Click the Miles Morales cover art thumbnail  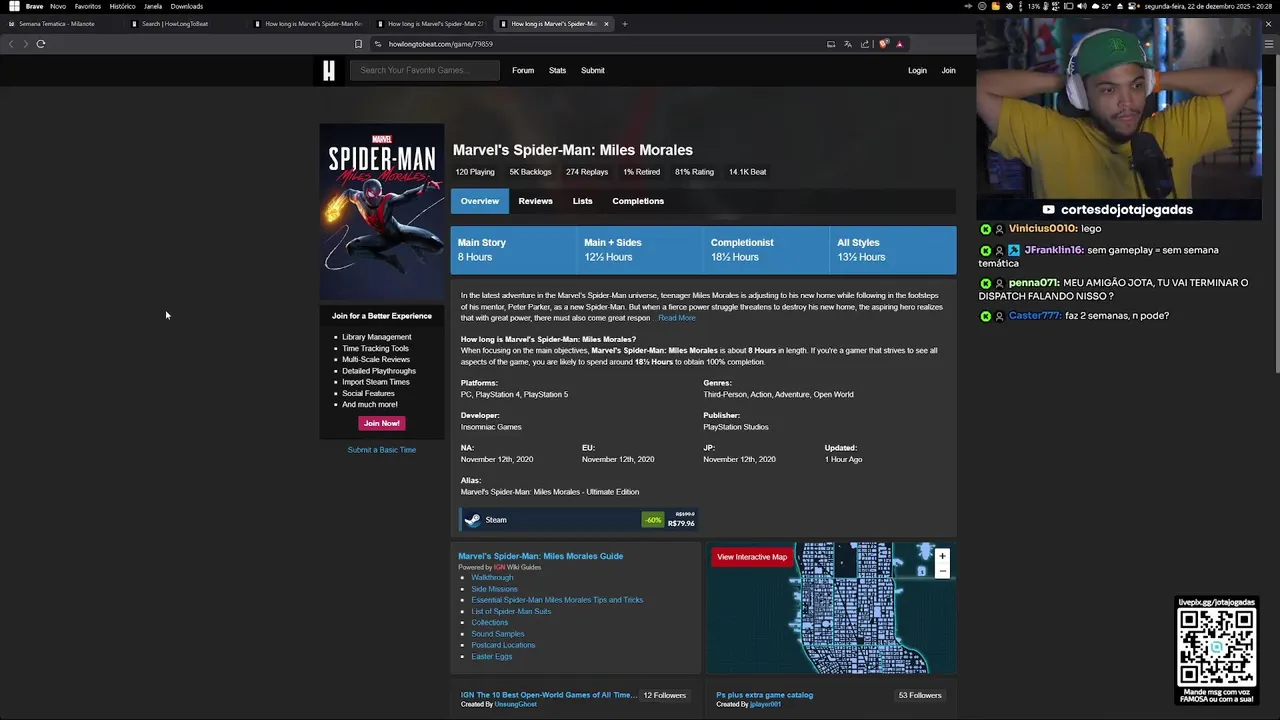coord(382,211)
